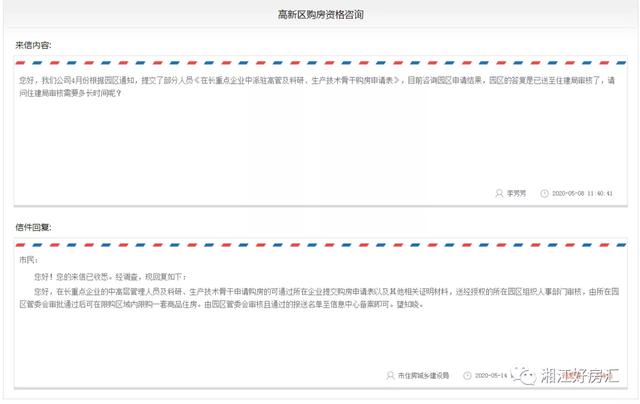Click the 来信内容 section label

(x=33, y=45)
